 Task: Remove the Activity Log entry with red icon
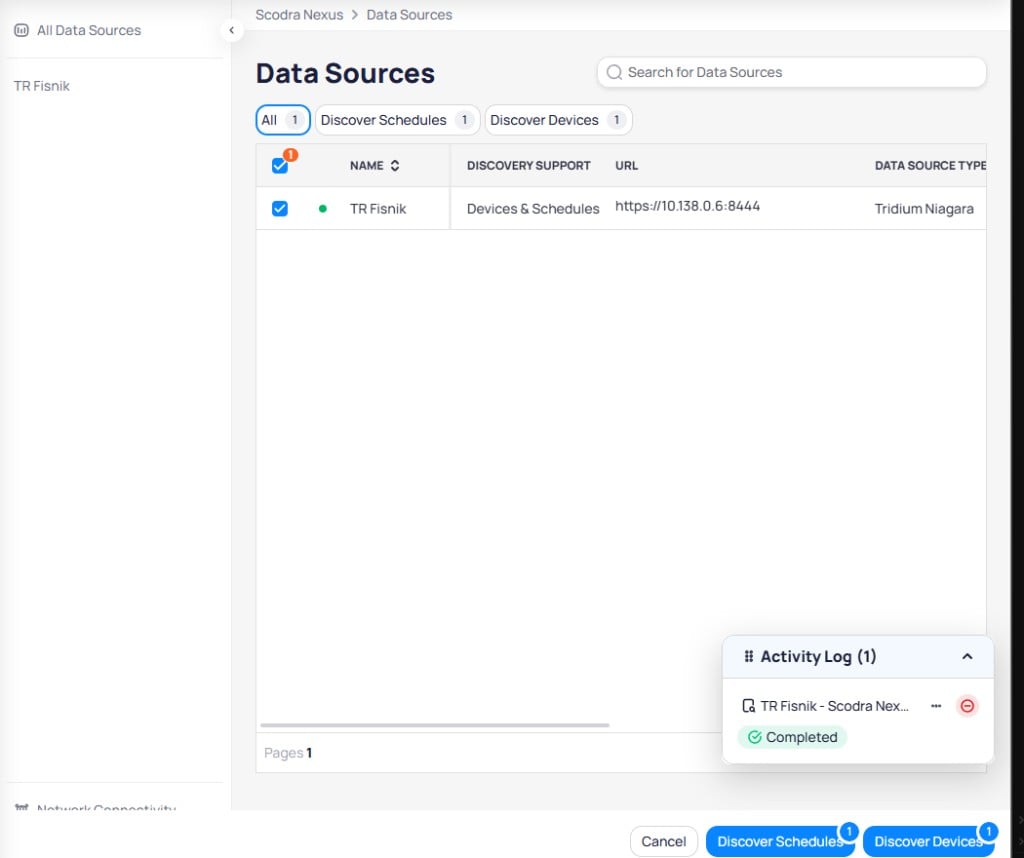[967, 706]
